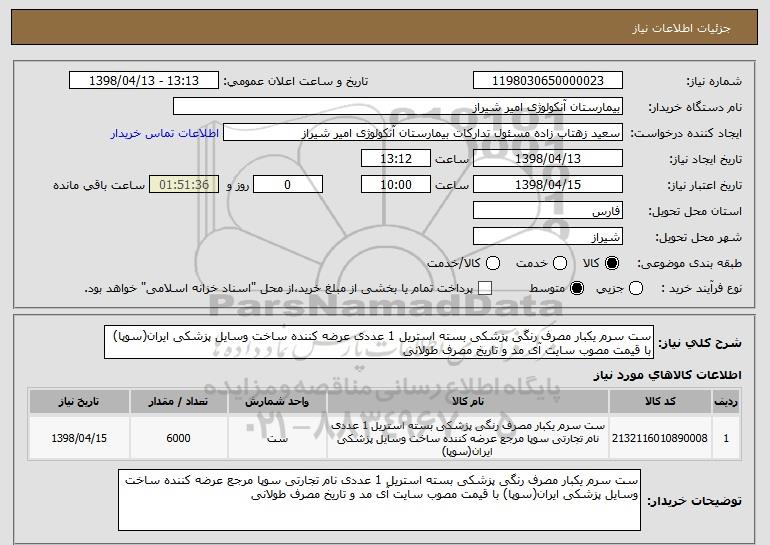This screenshot has height=545, width=770.
Task: Click the buyer name field بیمارستان آنکولوژی امیر شیراز
Action: [398, 107]
